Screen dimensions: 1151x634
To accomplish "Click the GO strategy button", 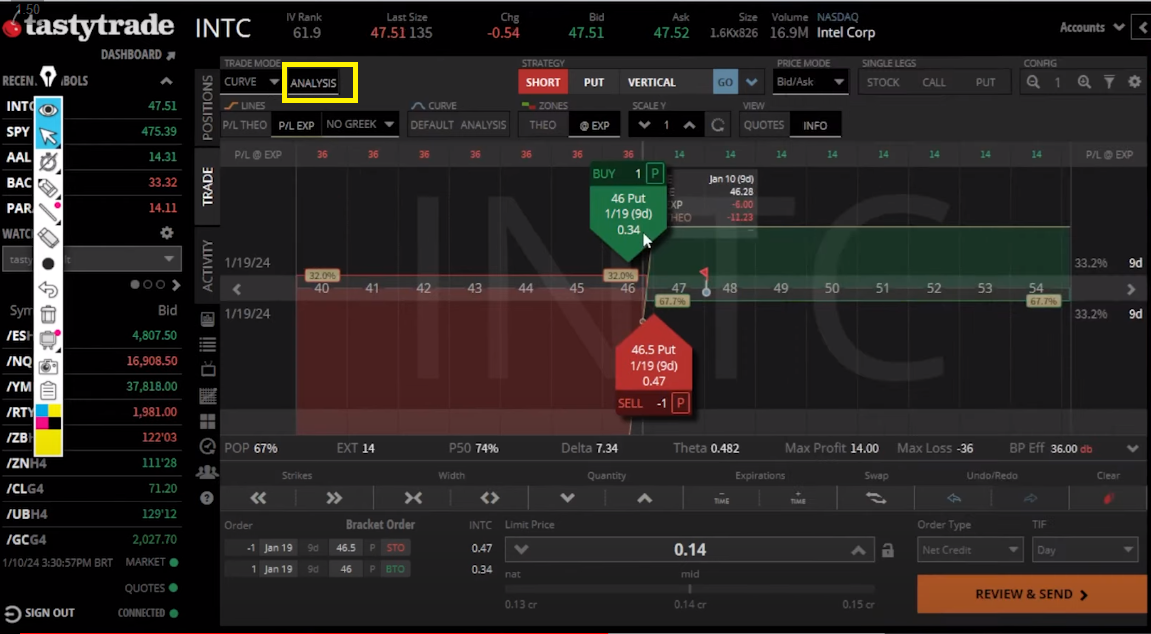I will coord(725,82).
